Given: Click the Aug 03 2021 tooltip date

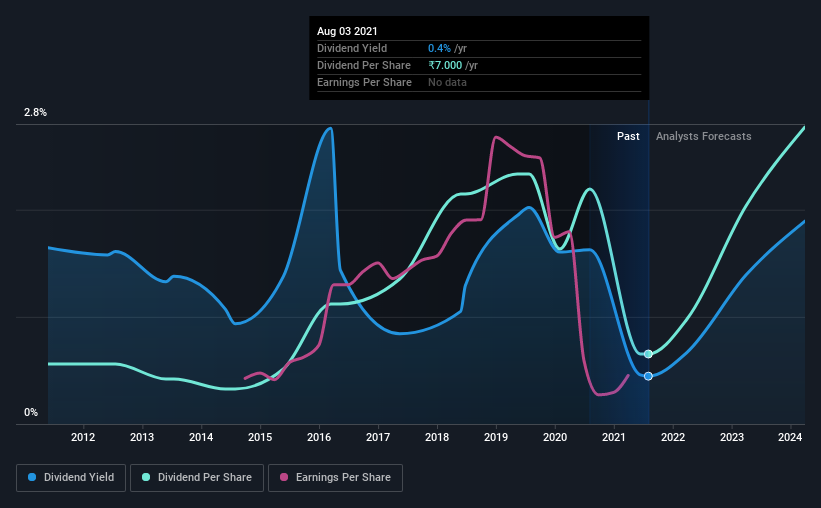Looking at the screenshot, I should point(347,31).
